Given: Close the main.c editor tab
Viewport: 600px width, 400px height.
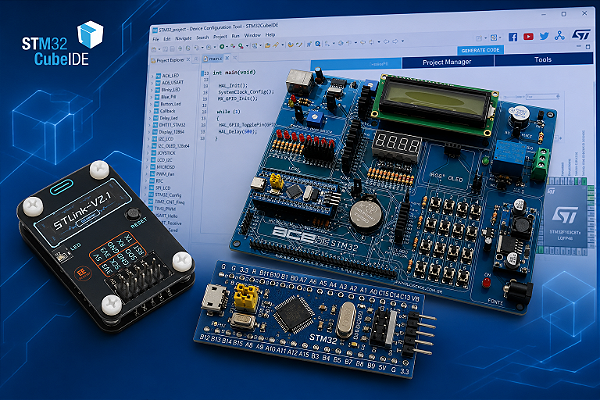Looking at the screenshot, I should point(227,58).
